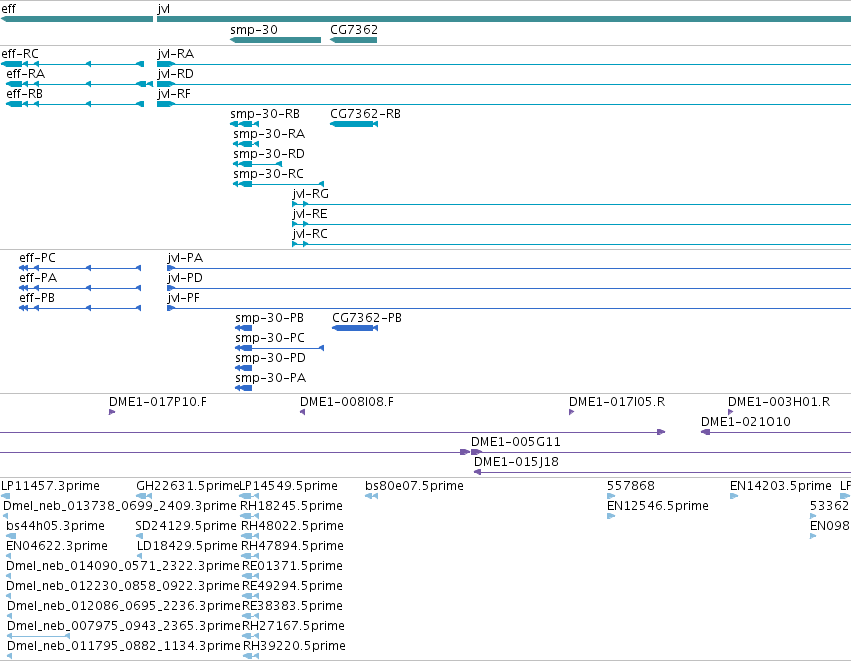This screenshot has width=851, height=661.
Task: Click EST LP14549.5prime
Action: pos(249,496)
